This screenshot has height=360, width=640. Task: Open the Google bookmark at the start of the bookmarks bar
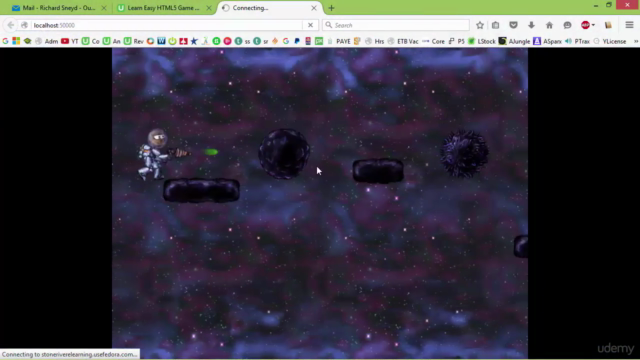coord(5,41)
